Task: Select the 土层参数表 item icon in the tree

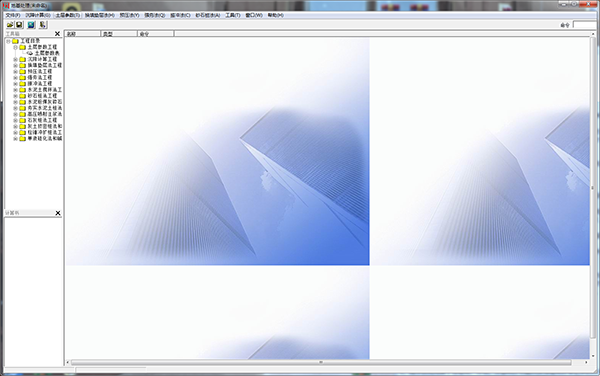Action: pyautogui.click(x=30, y=53)
